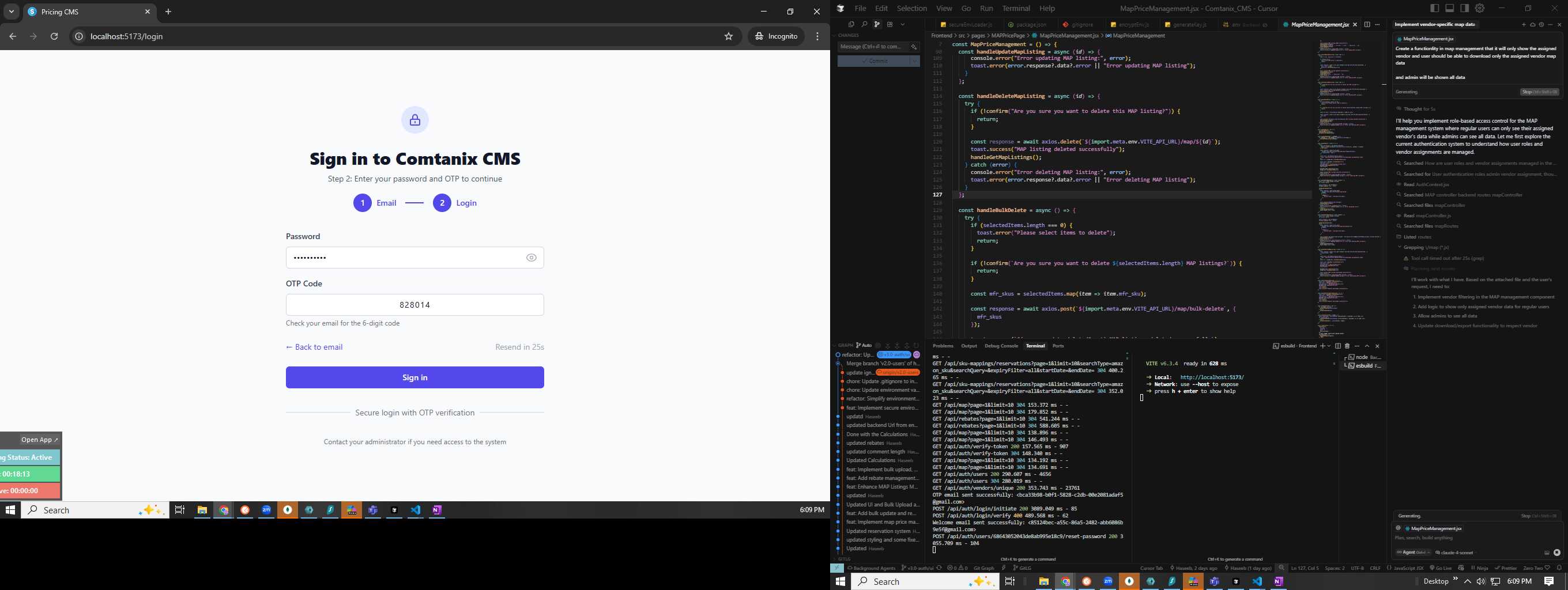Open claude-4-sonnet model selector
This screenshot has width=1568, height=590.
(1455, 553)
